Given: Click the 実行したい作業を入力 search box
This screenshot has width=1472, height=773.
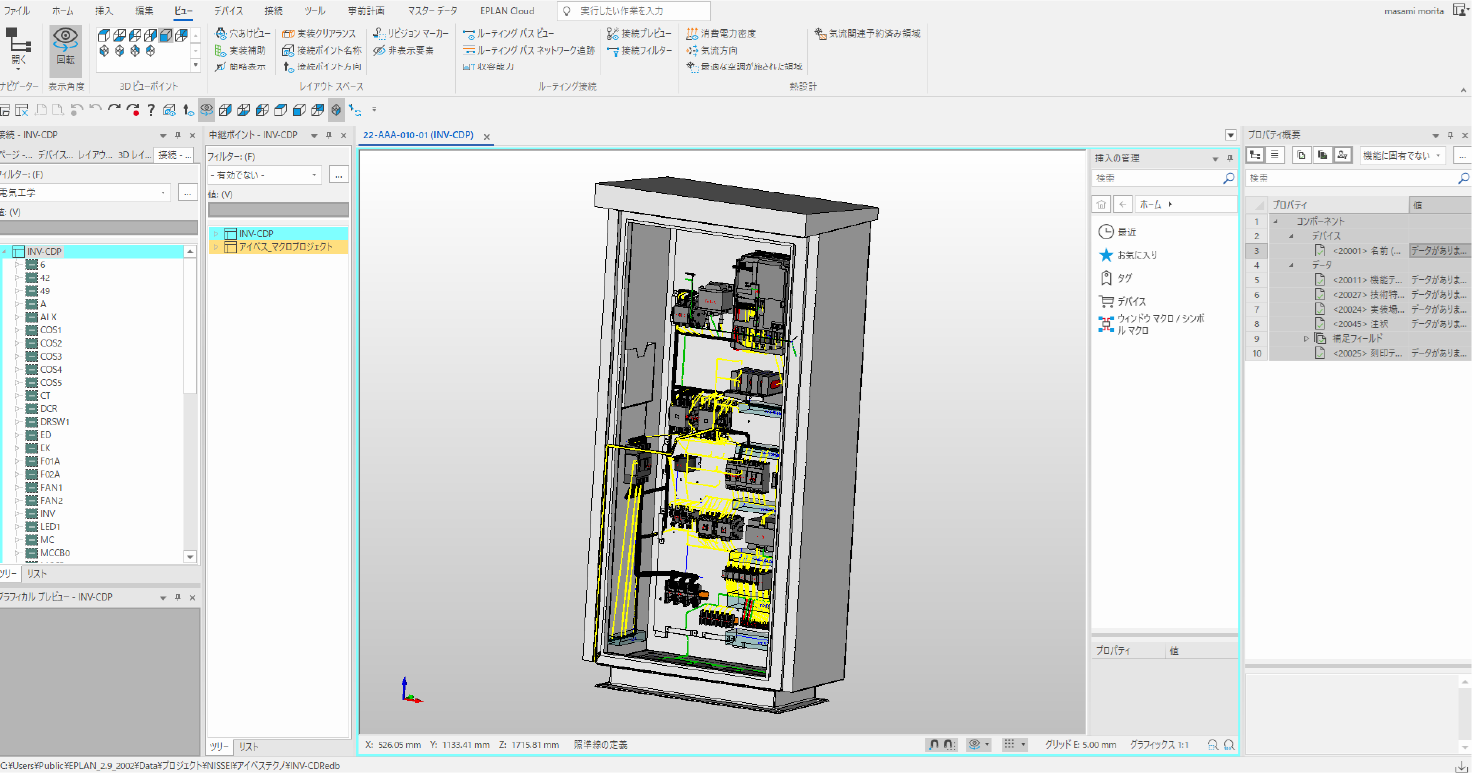Looking at the screenshot, I should [634, 11].
